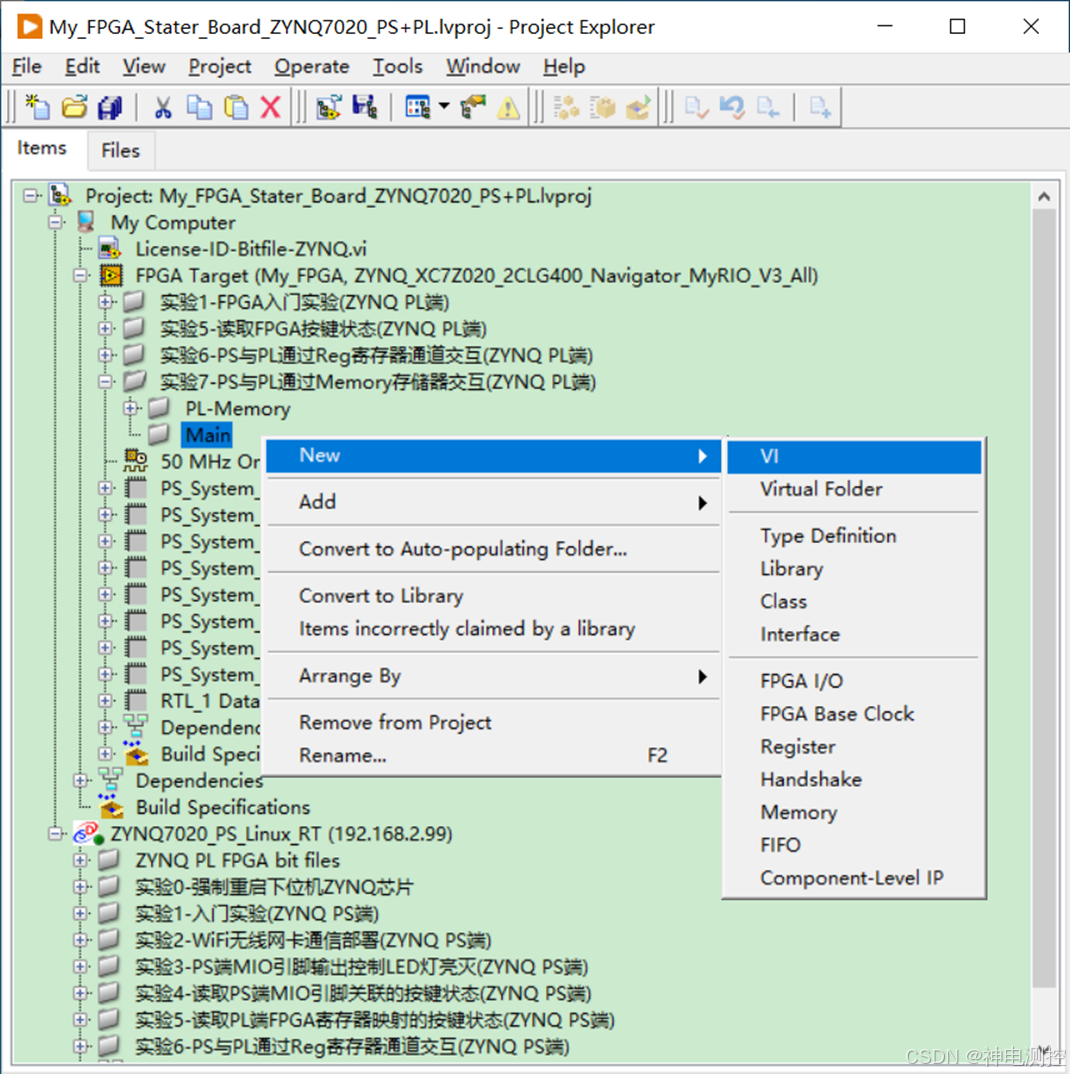Click the Copy toolbar icon

coord(199,107)
